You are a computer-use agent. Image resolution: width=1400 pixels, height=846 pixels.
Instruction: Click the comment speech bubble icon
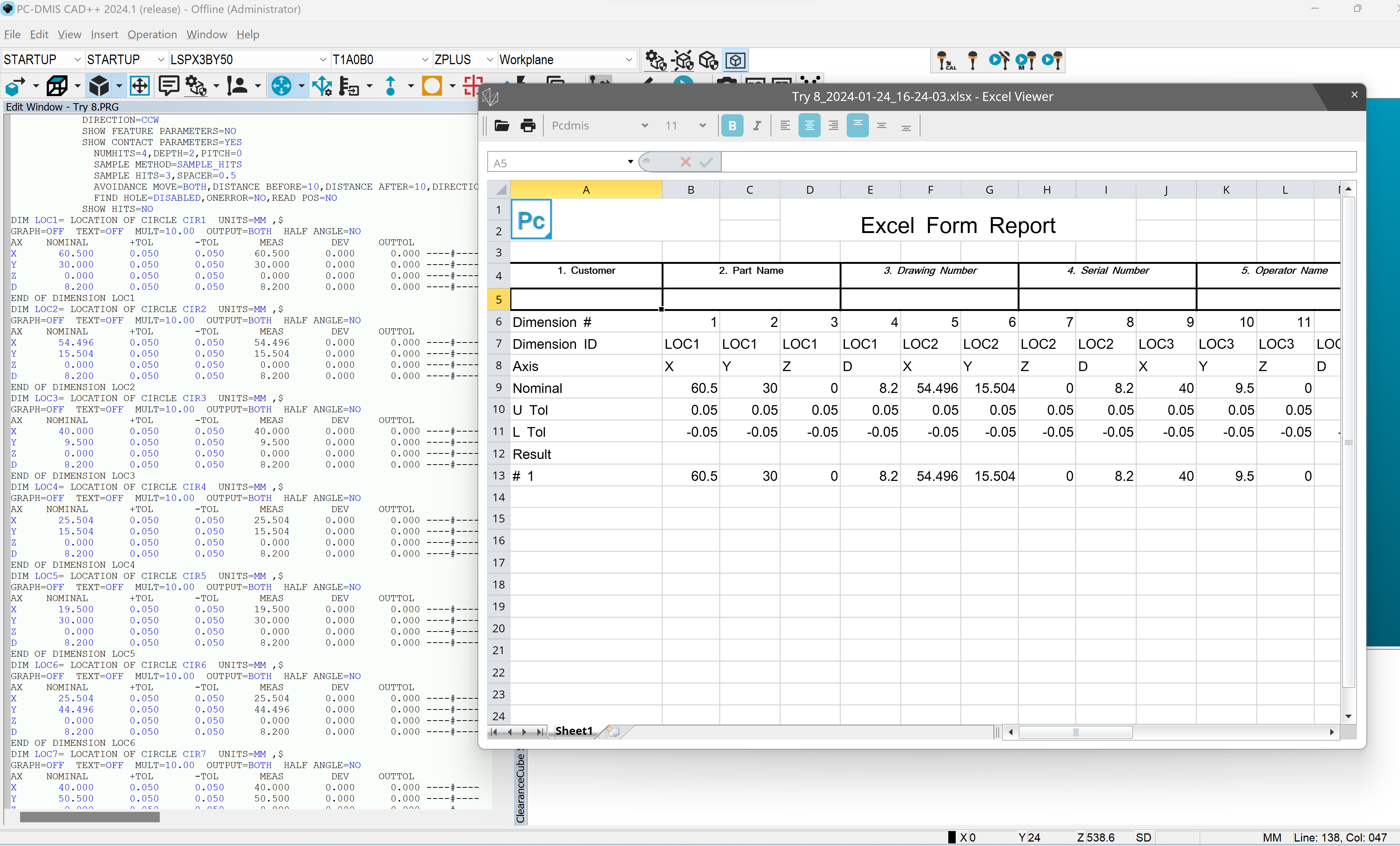[x=168, y=86]
